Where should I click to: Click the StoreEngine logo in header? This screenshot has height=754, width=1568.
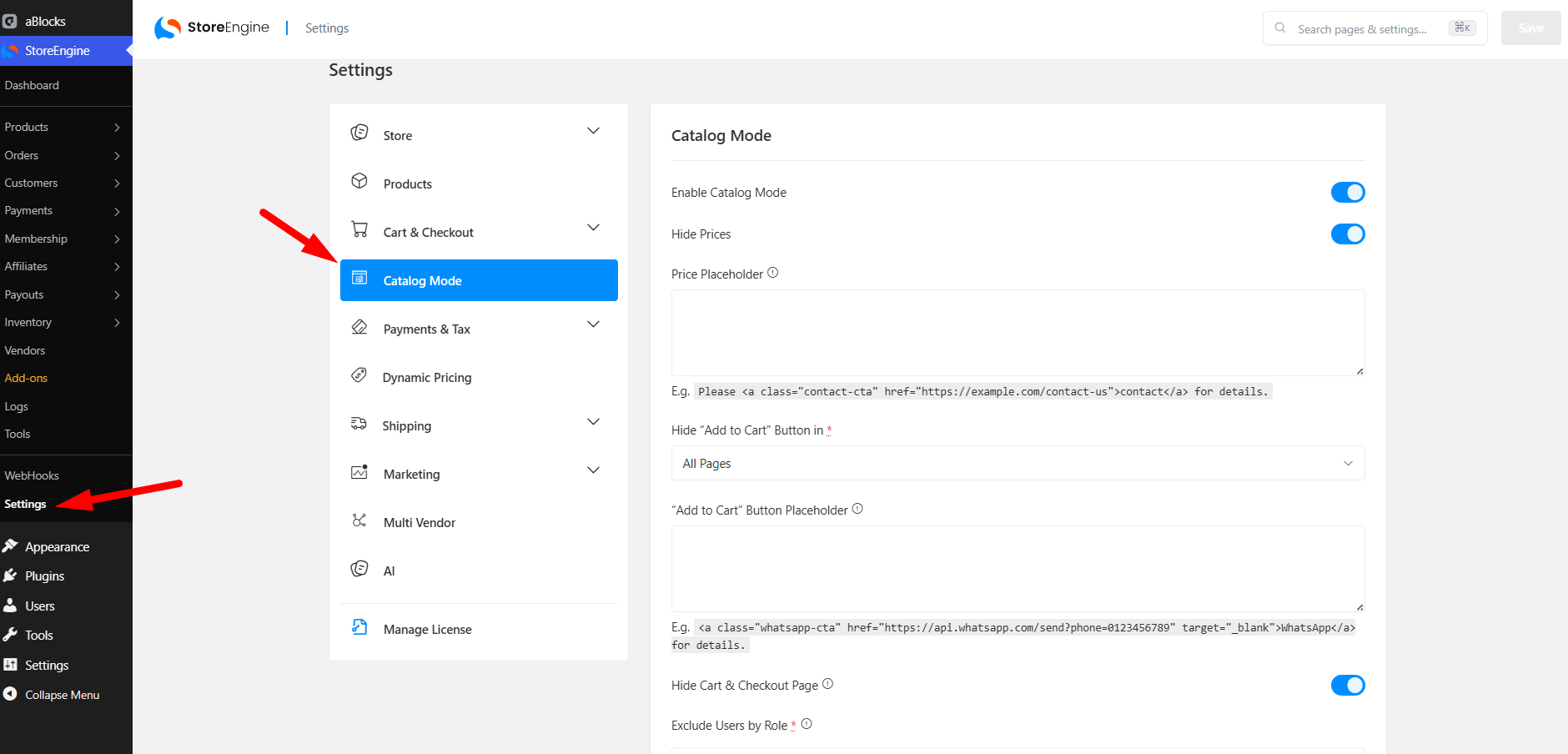tap(212, 28)
